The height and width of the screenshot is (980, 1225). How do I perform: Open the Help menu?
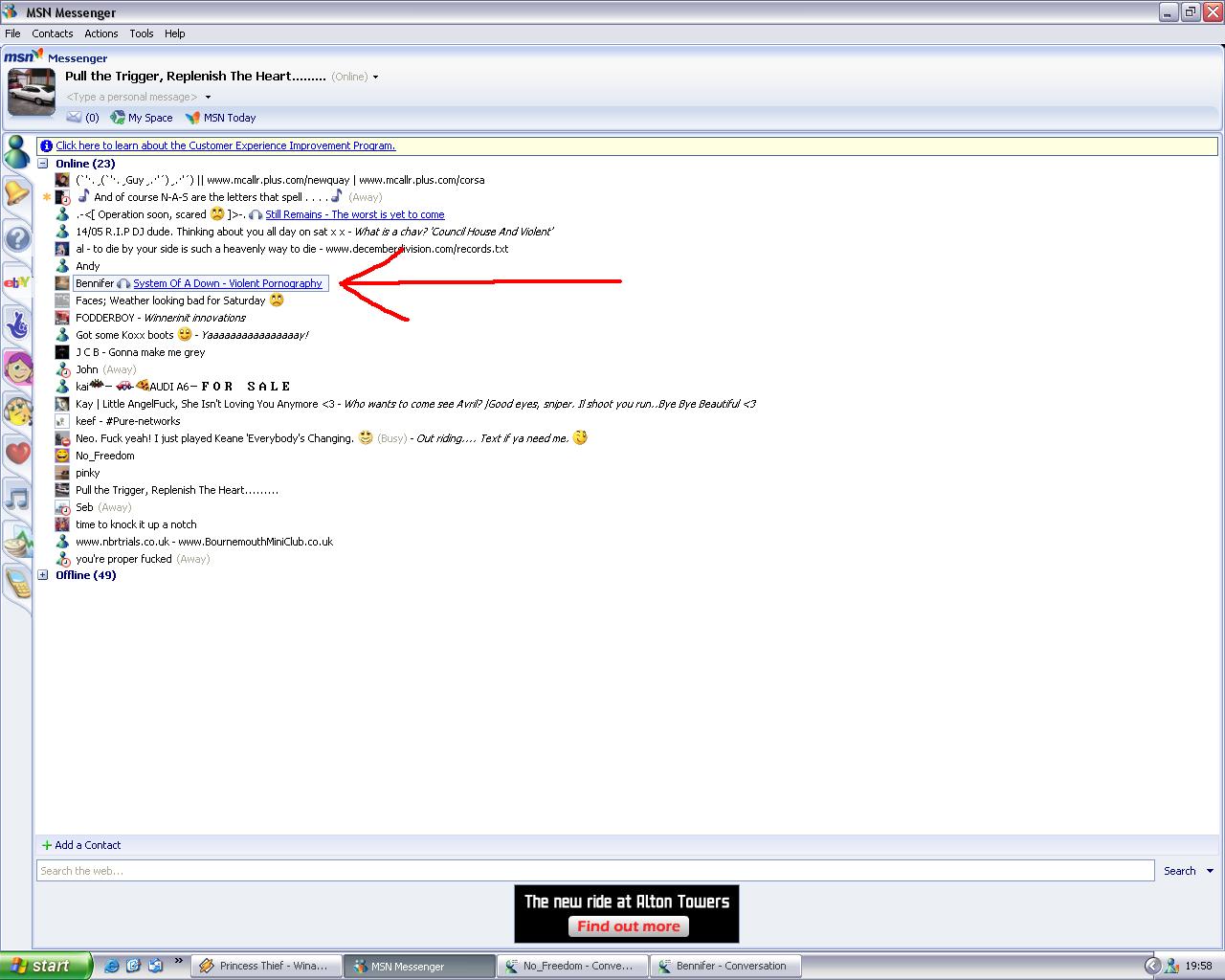(x=175, y=33)
